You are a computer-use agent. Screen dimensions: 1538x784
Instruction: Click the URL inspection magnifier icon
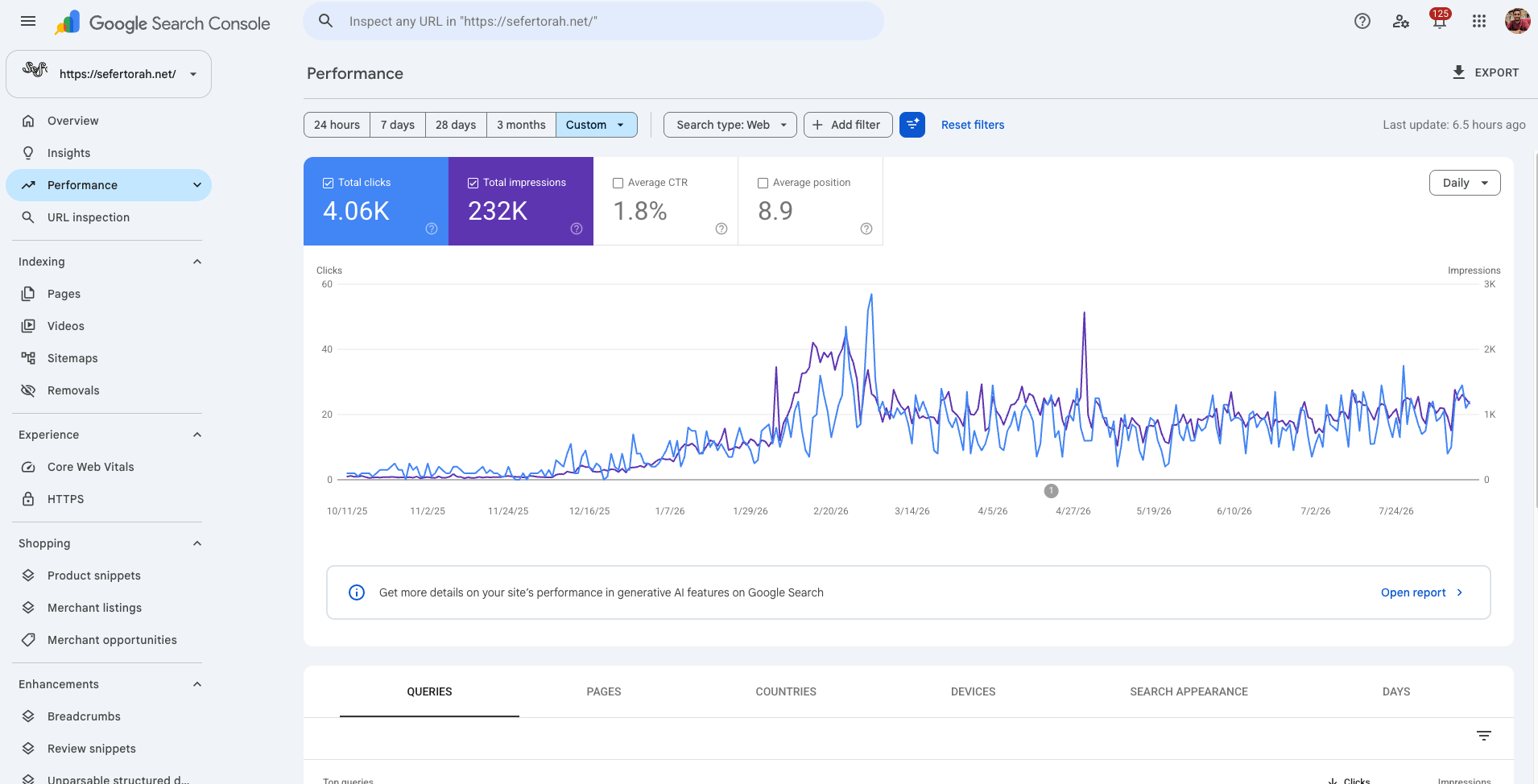28,217
